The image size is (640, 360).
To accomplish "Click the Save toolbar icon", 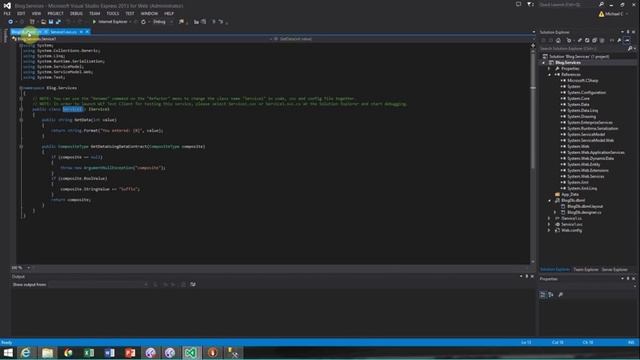I will pos(51,22).
